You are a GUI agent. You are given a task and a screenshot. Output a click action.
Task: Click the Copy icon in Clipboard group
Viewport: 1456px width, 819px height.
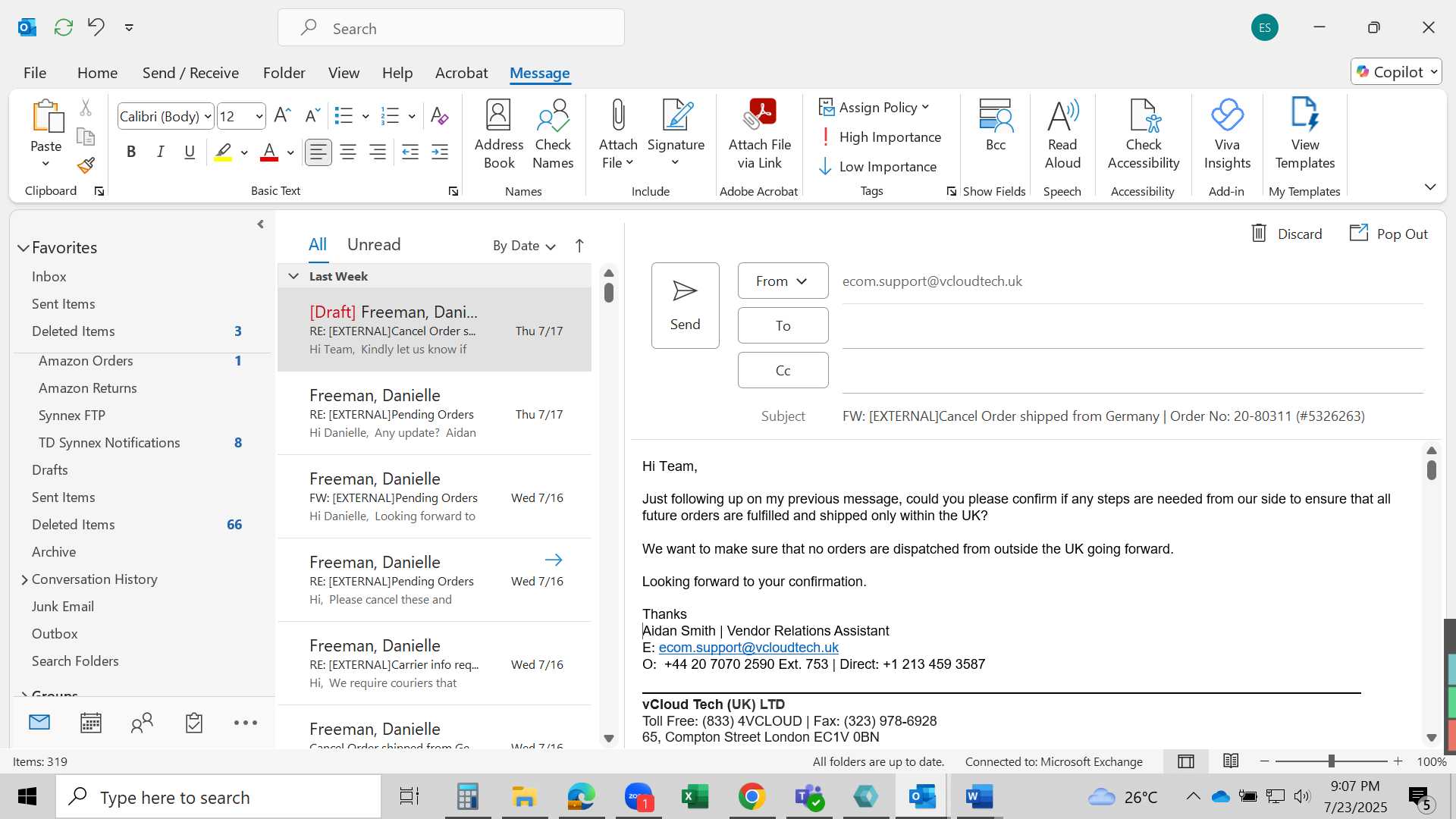click(x=86, y=136)
